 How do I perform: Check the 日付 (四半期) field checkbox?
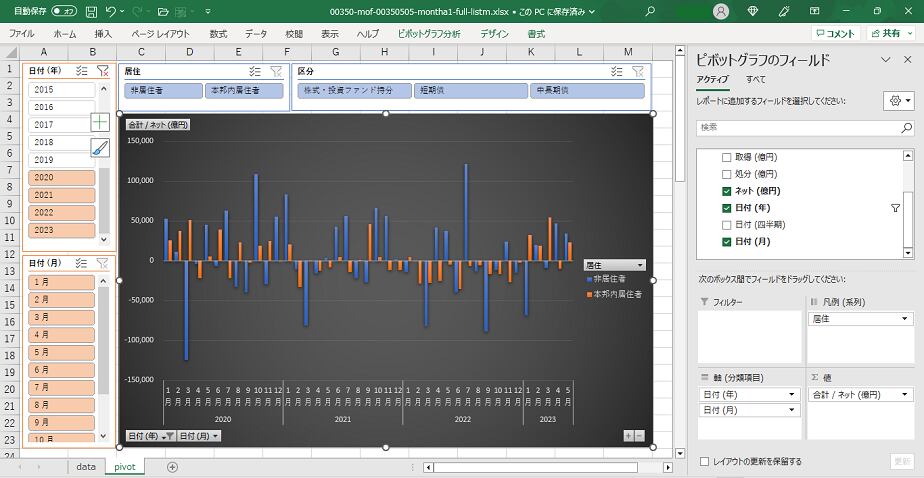pyautogui.click(x=727, y=225)
